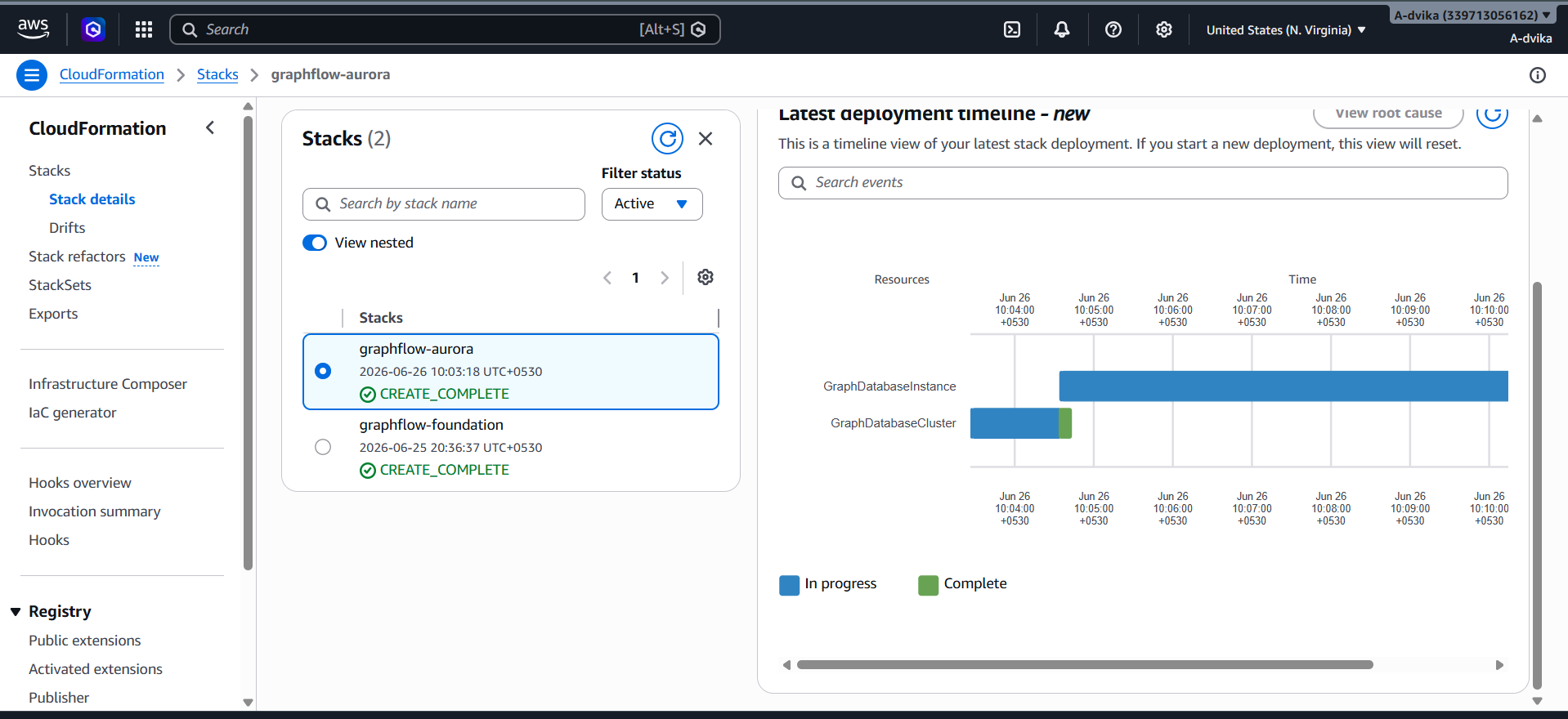Open Hooks overview
The width and height of the screenshot is (1568, 719).
(80, 483)
